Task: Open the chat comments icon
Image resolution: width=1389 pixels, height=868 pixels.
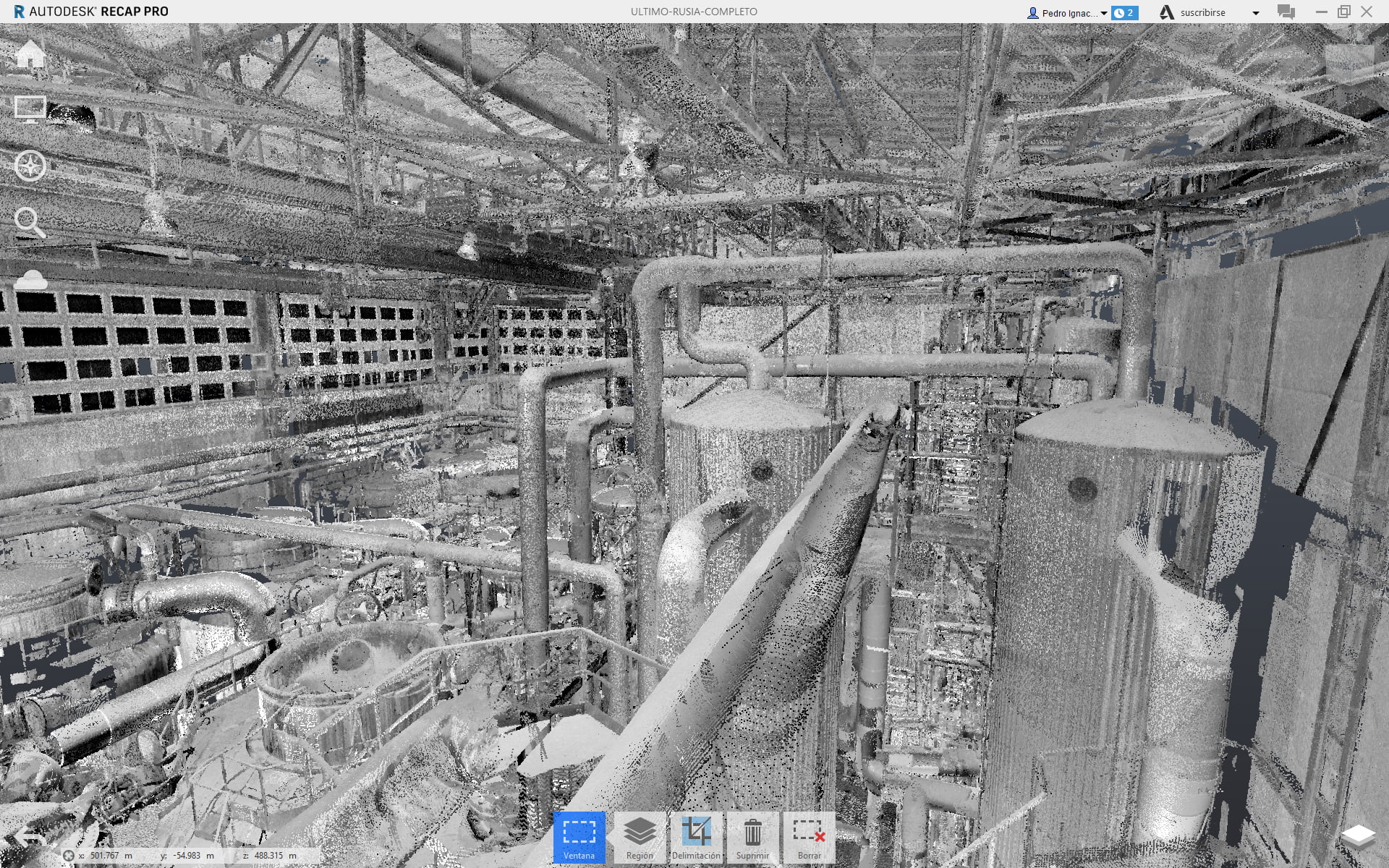Action: (1286, 12)
